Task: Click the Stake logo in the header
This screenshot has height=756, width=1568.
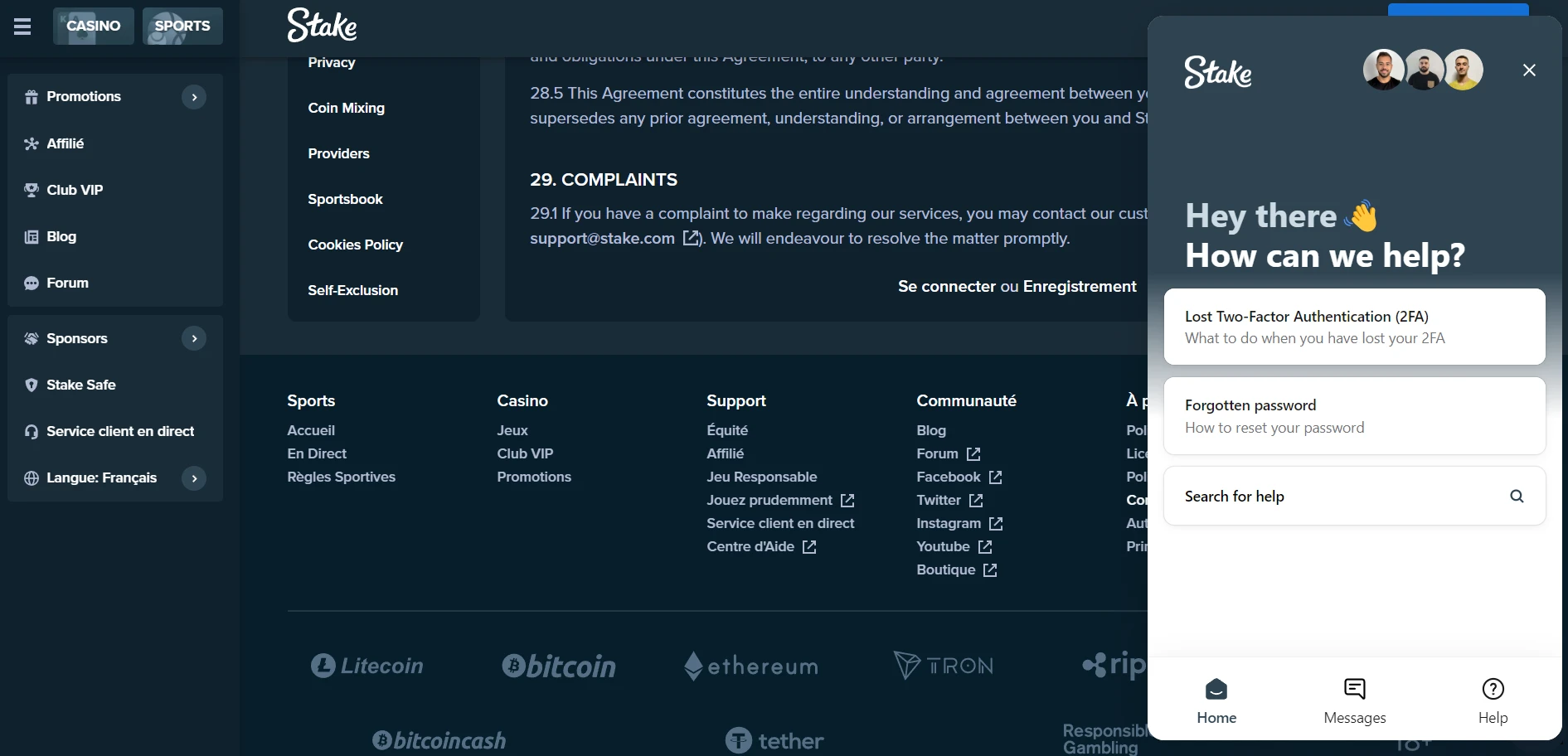Action: click(x=322, y=25)
